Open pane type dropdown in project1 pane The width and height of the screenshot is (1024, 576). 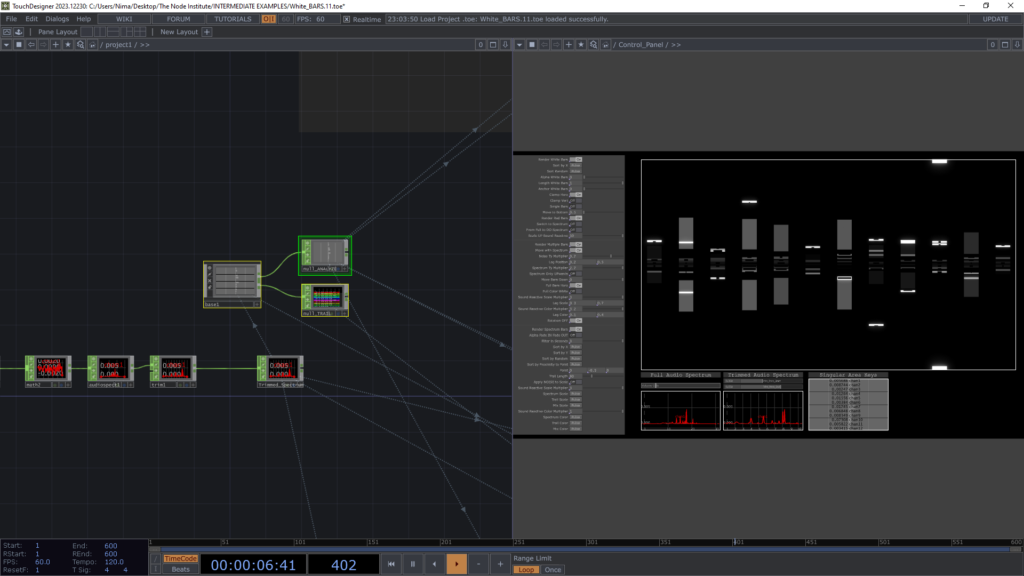7,45
